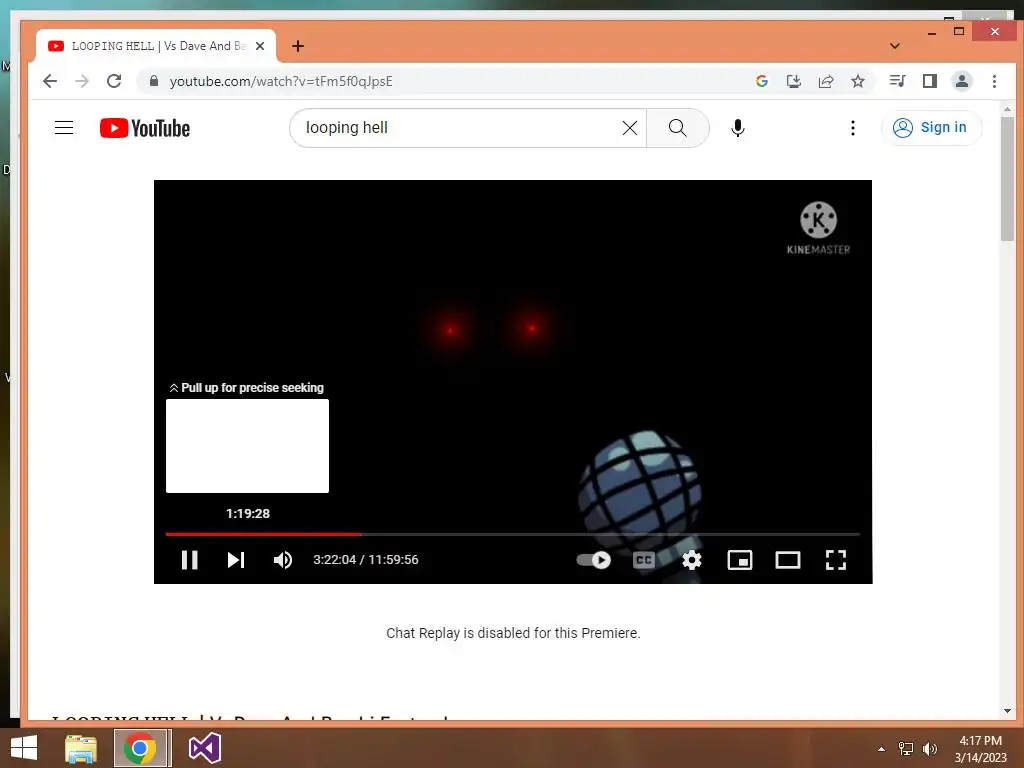Reload the current page
The width and height of the screenshot is (1024, 768).
[114, 81]
